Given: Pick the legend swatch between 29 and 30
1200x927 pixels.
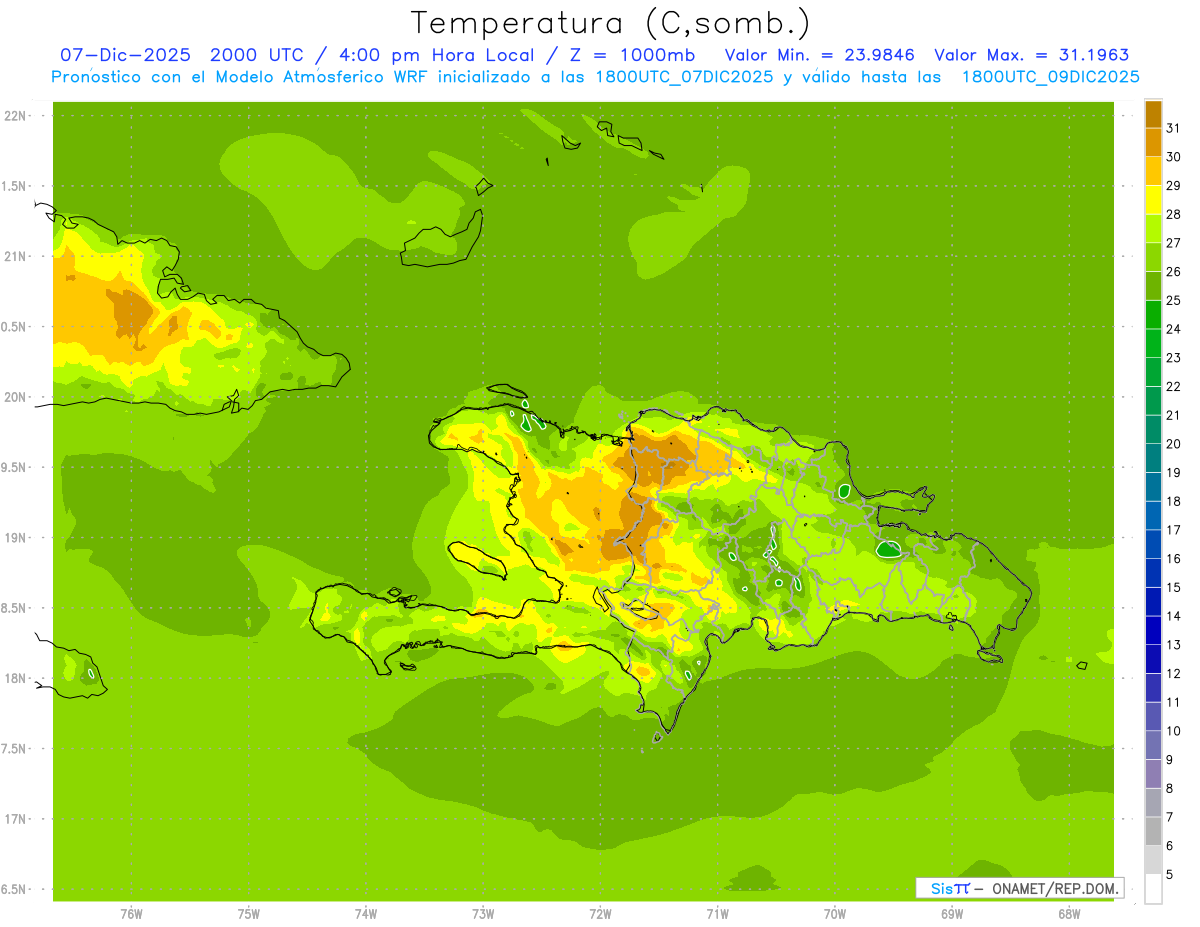Looking at the screenshot, I should coord(1153,171).
